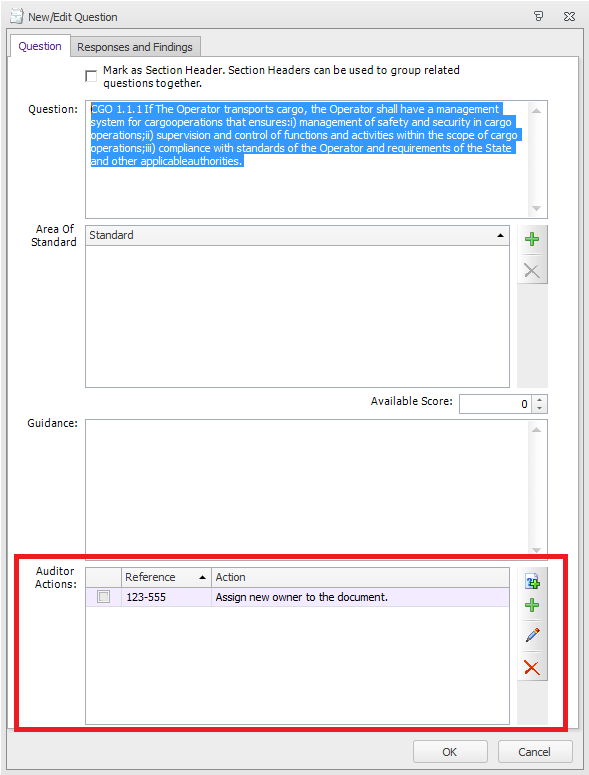Add a new auditor action
The image size is (589, 775).
click(x=532, y=605)
